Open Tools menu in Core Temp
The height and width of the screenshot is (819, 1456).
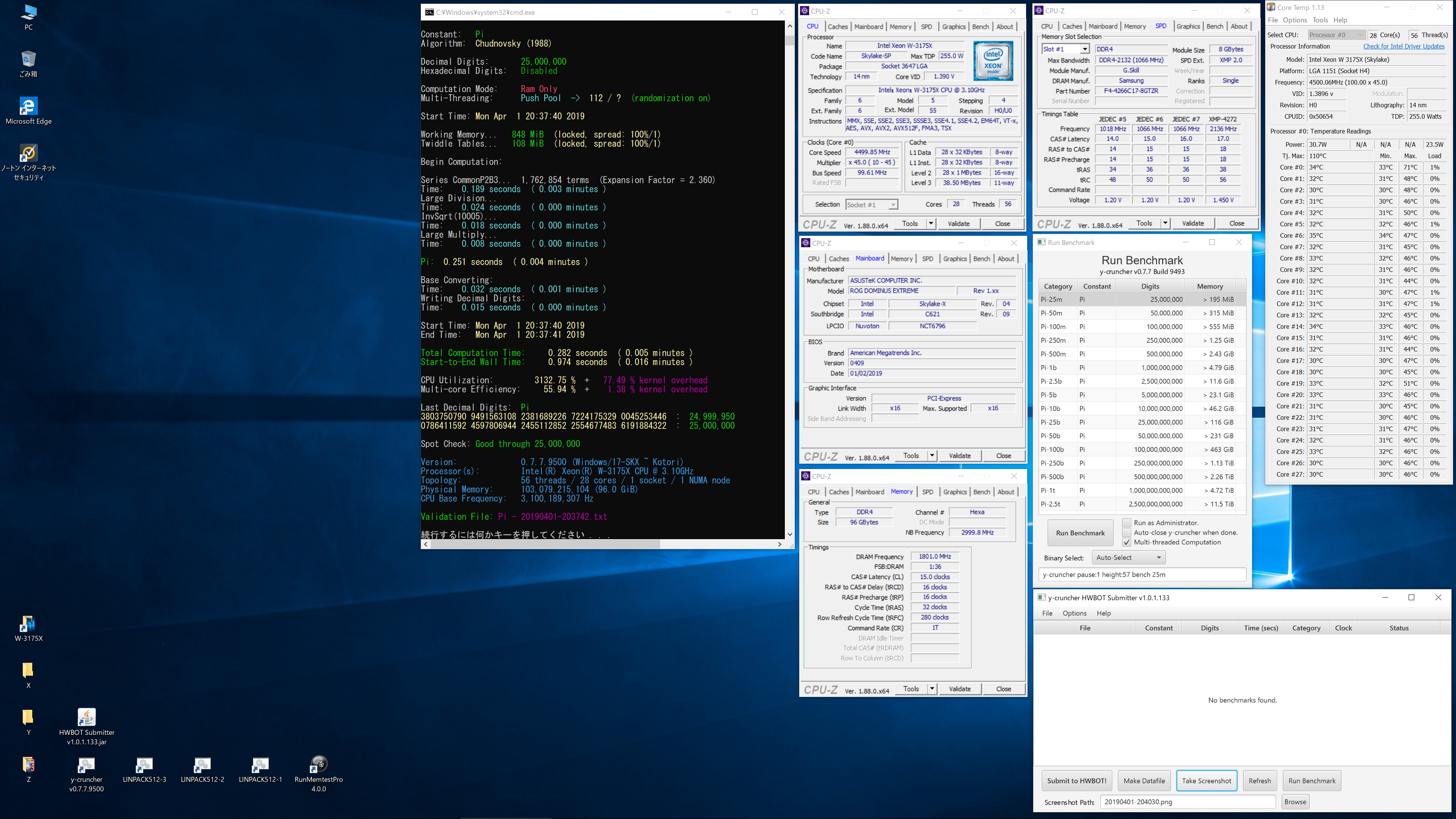click(x=1320, y=20)
